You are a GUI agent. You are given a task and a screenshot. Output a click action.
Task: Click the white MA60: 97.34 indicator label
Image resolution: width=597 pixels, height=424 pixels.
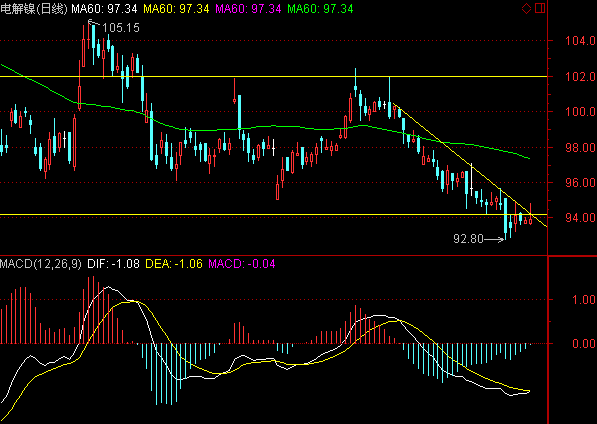tap(104, 8)
